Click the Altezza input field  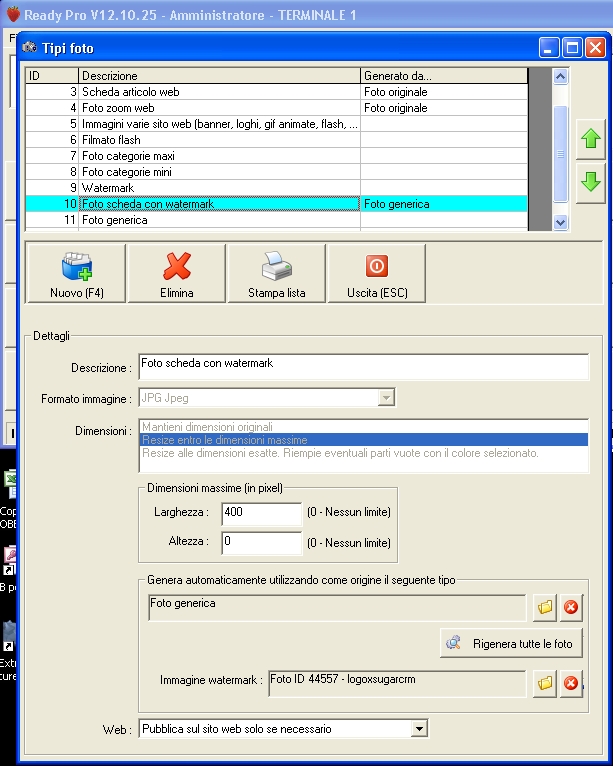tap(262, 543)
